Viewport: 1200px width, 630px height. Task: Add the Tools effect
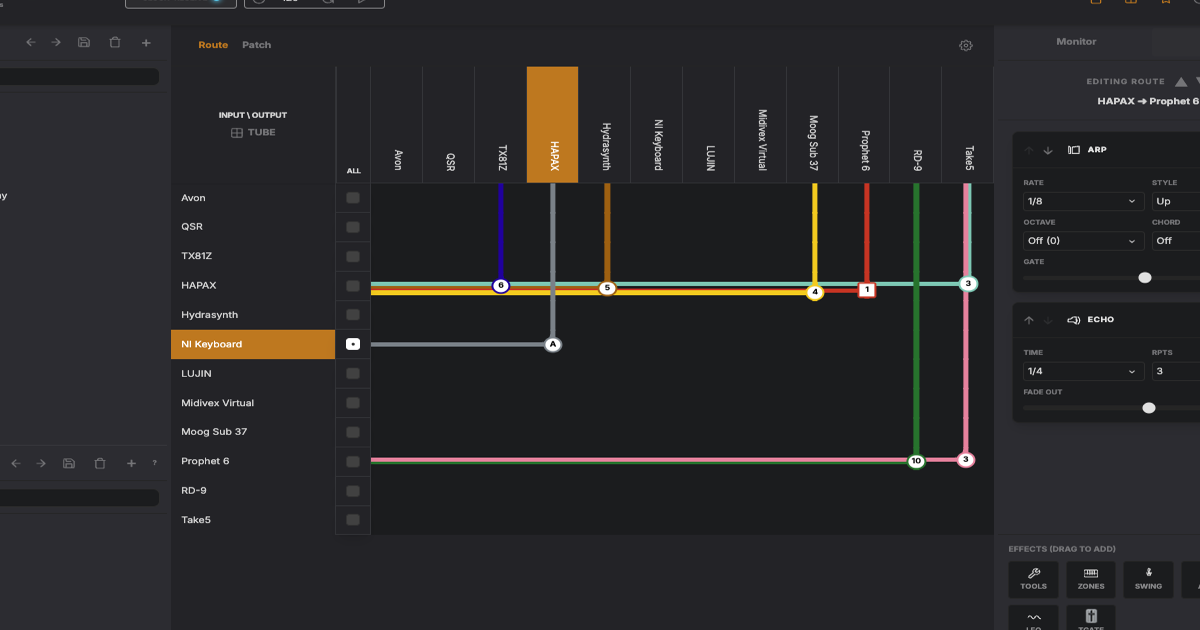coord(1034,579)
